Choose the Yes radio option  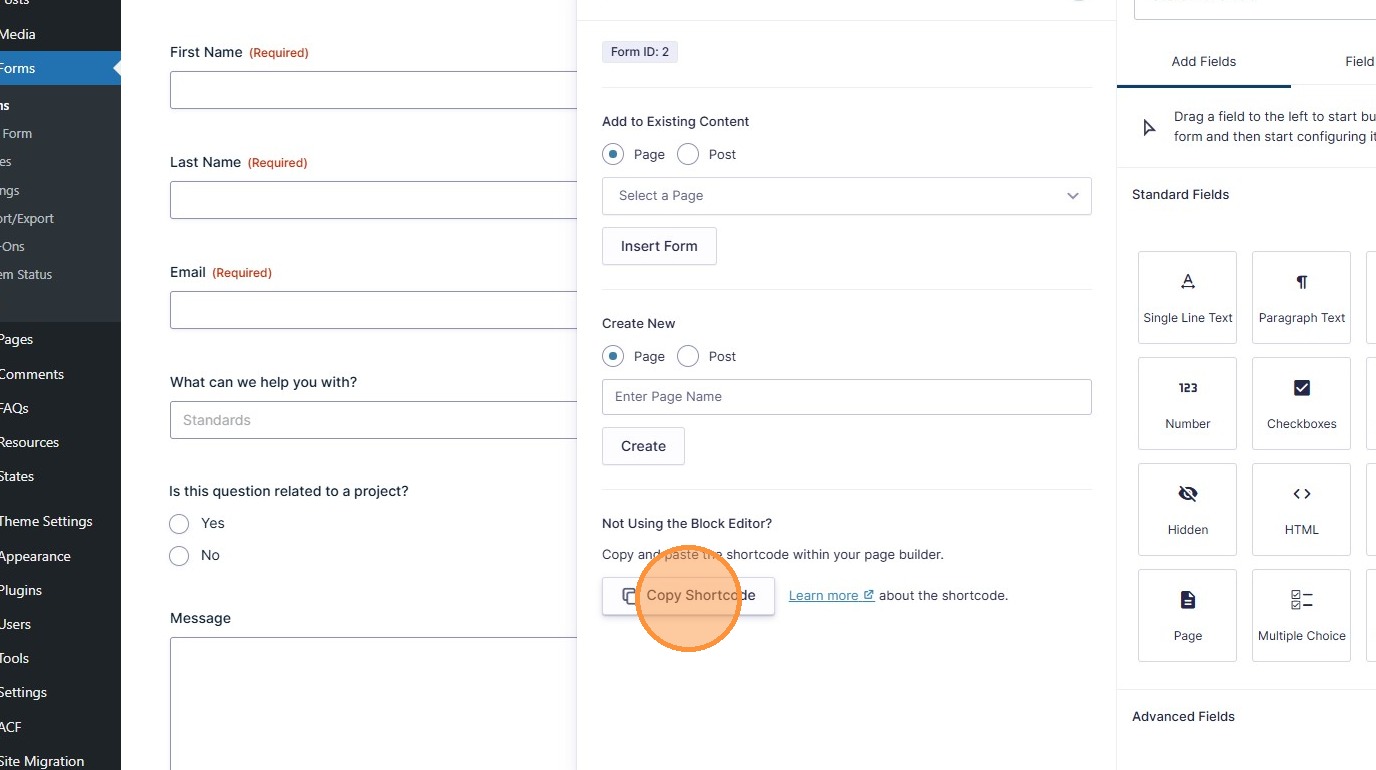(x=180, y=524)
